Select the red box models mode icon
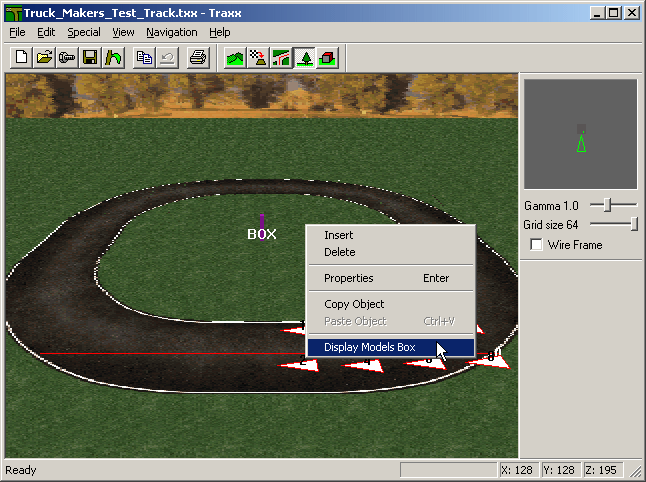The image size is (646, 482). pos(328,58)
